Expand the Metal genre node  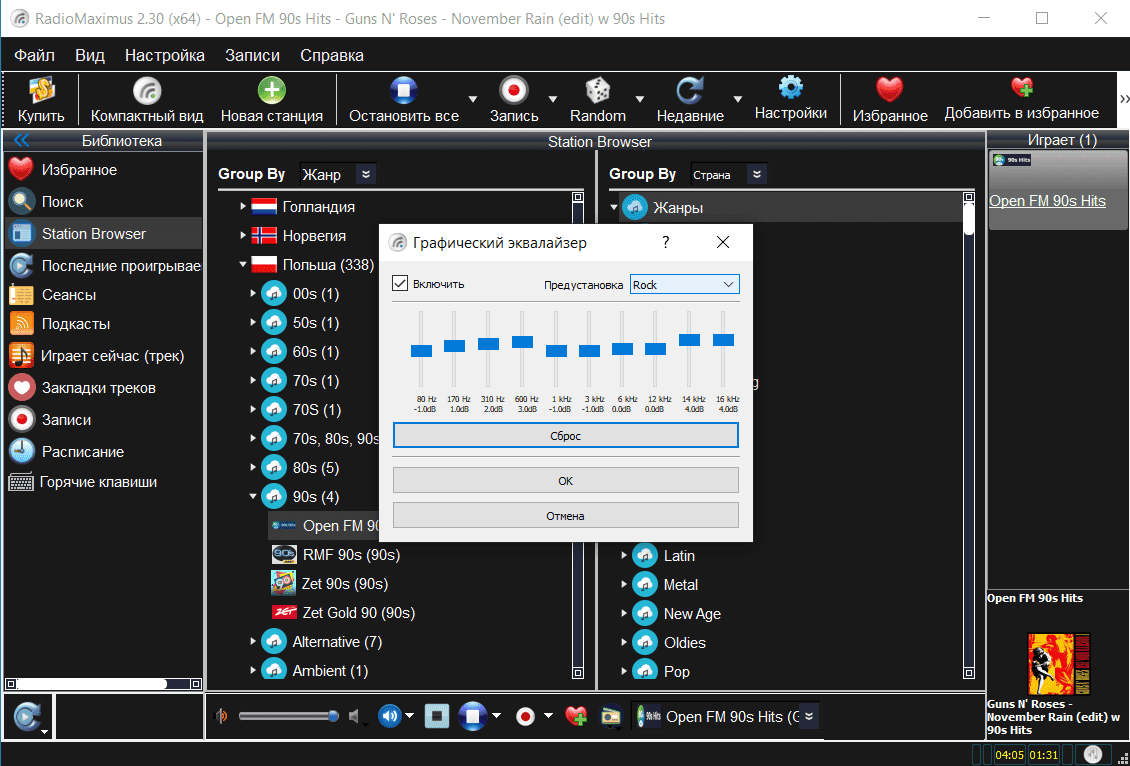[624, 584]
